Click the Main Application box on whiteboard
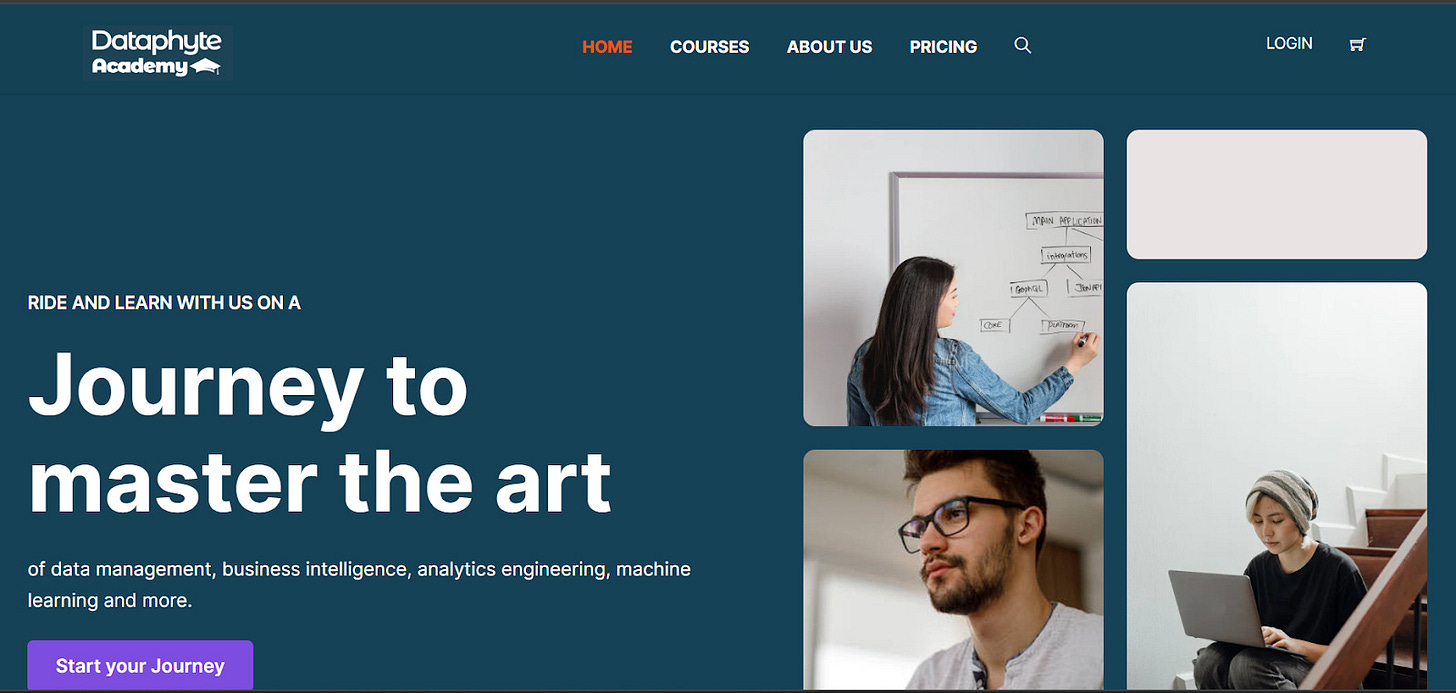 coord(1064,220)
